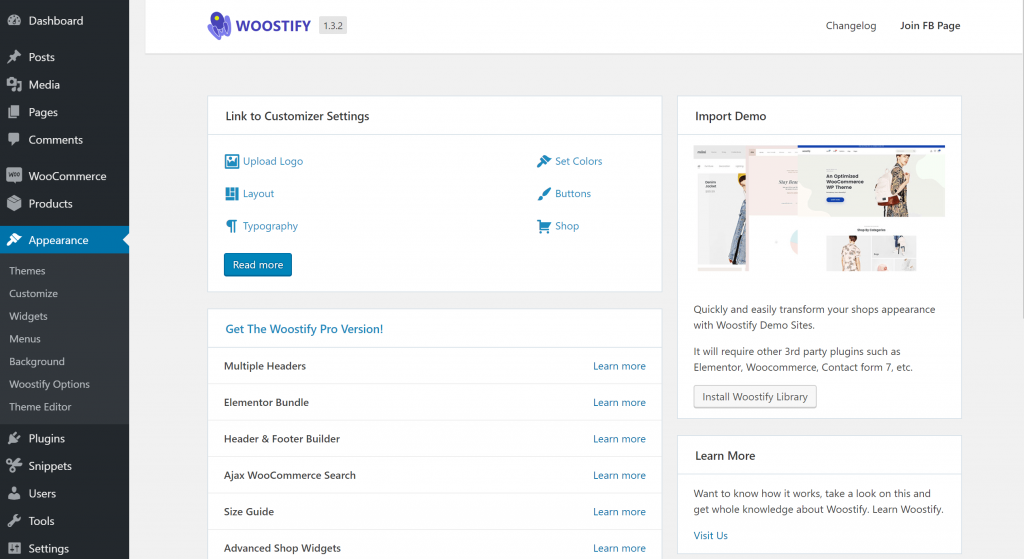Open the Theme Editor
This screenshot has height=559, width=1024.
[x=40, y=406]
